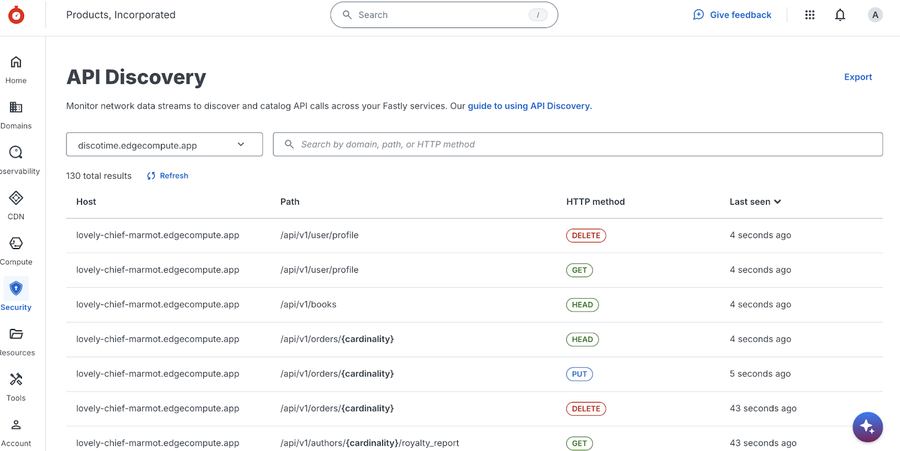
Task: Open the user avatar menu
Action: pos(875,15)
